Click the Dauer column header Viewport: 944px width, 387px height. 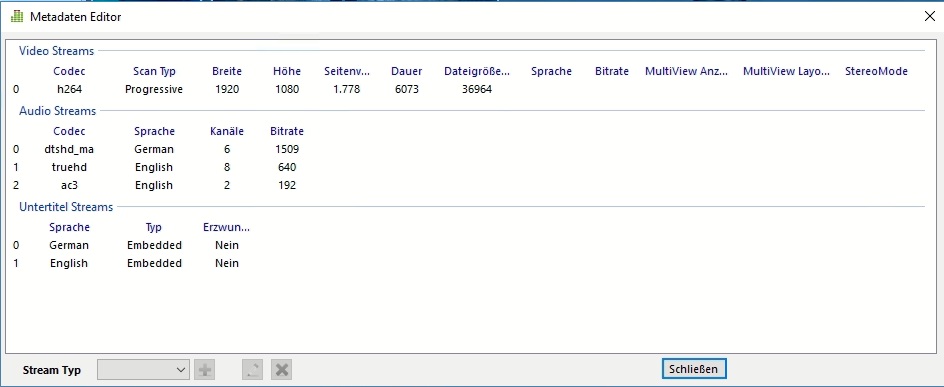pos(406,71)
